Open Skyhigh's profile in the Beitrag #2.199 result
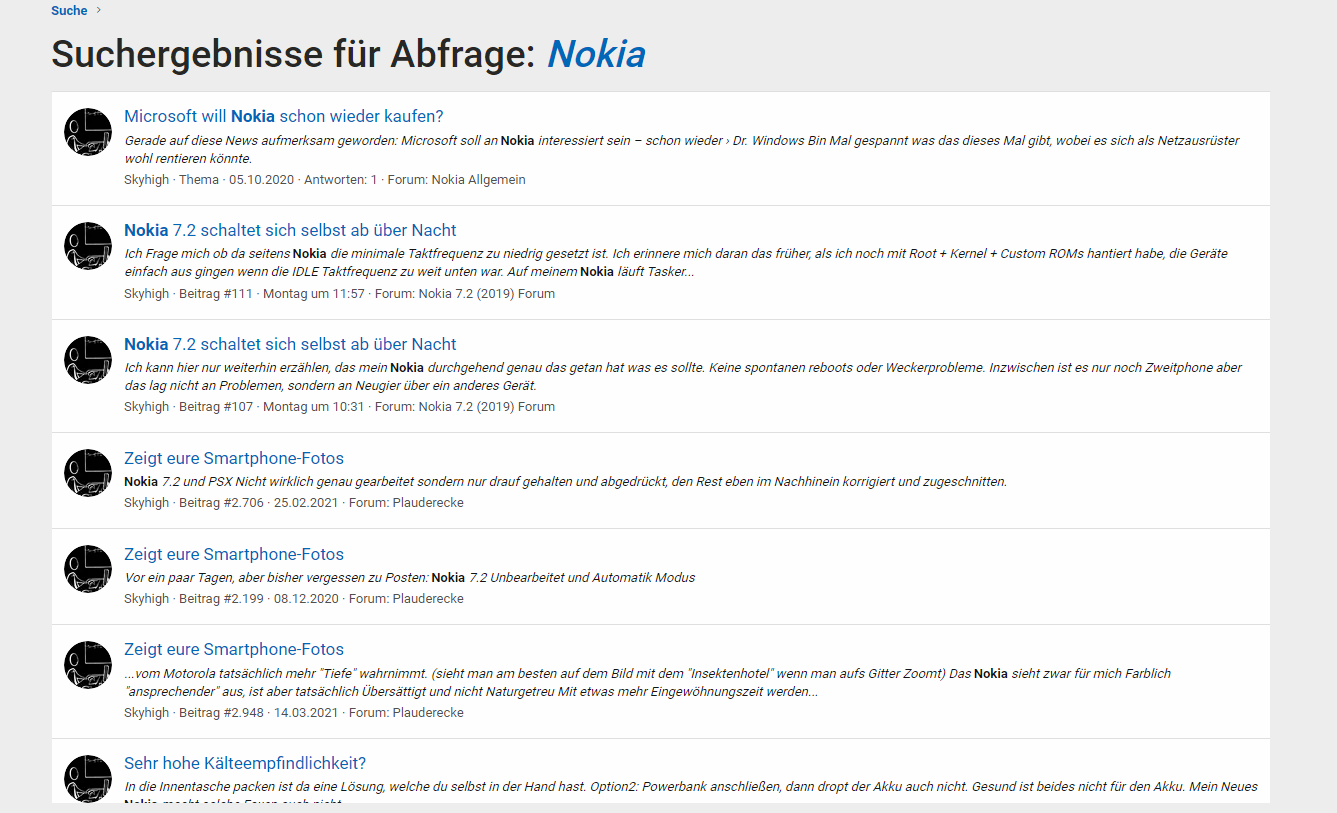 coord(147,599)
